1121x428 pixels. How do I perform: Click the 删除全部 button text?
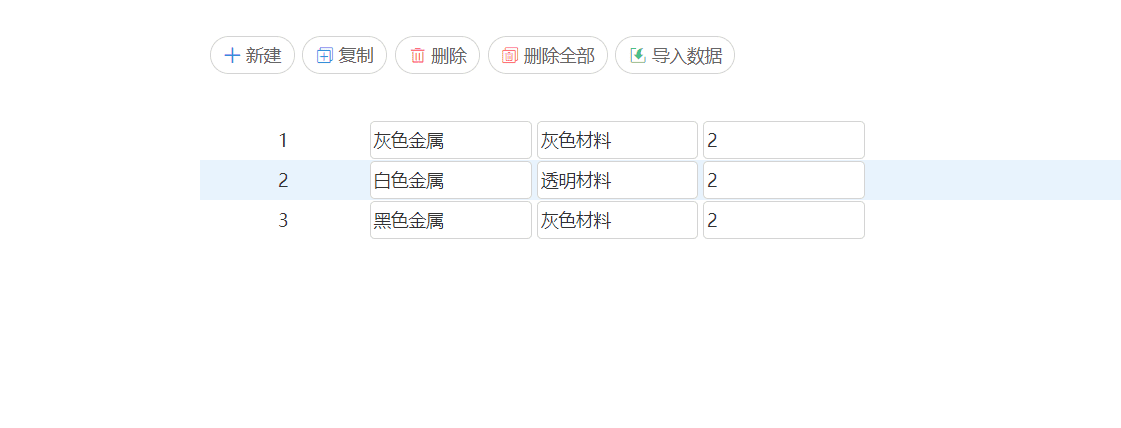559,56
